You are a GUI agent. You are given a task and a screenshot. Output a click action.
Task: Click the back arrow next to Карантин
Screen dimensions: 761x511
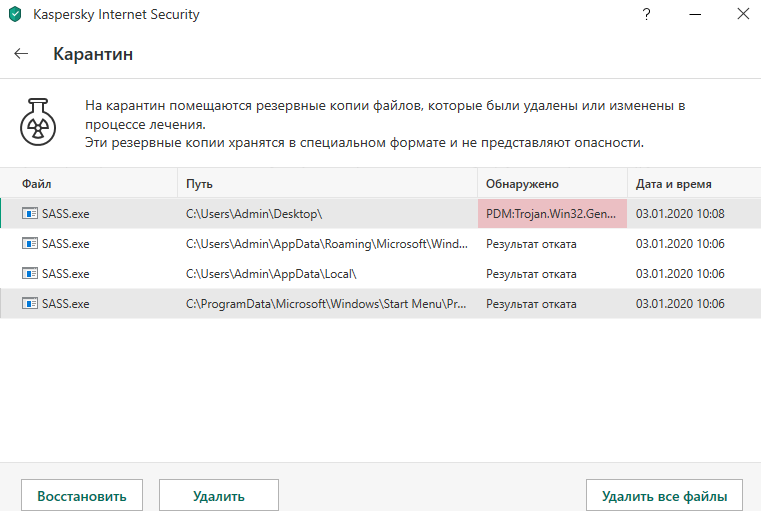click(x=21, y=54)
